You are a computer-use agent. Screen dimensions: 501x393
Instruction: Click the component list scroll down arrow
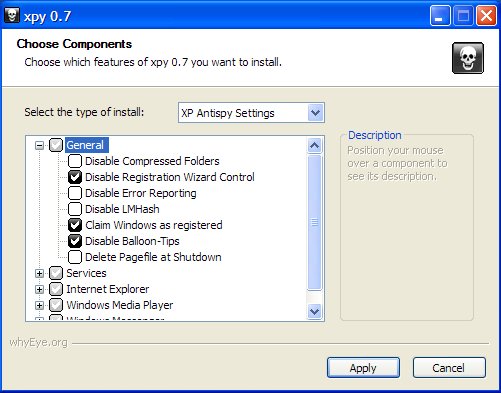coord(315,311)
